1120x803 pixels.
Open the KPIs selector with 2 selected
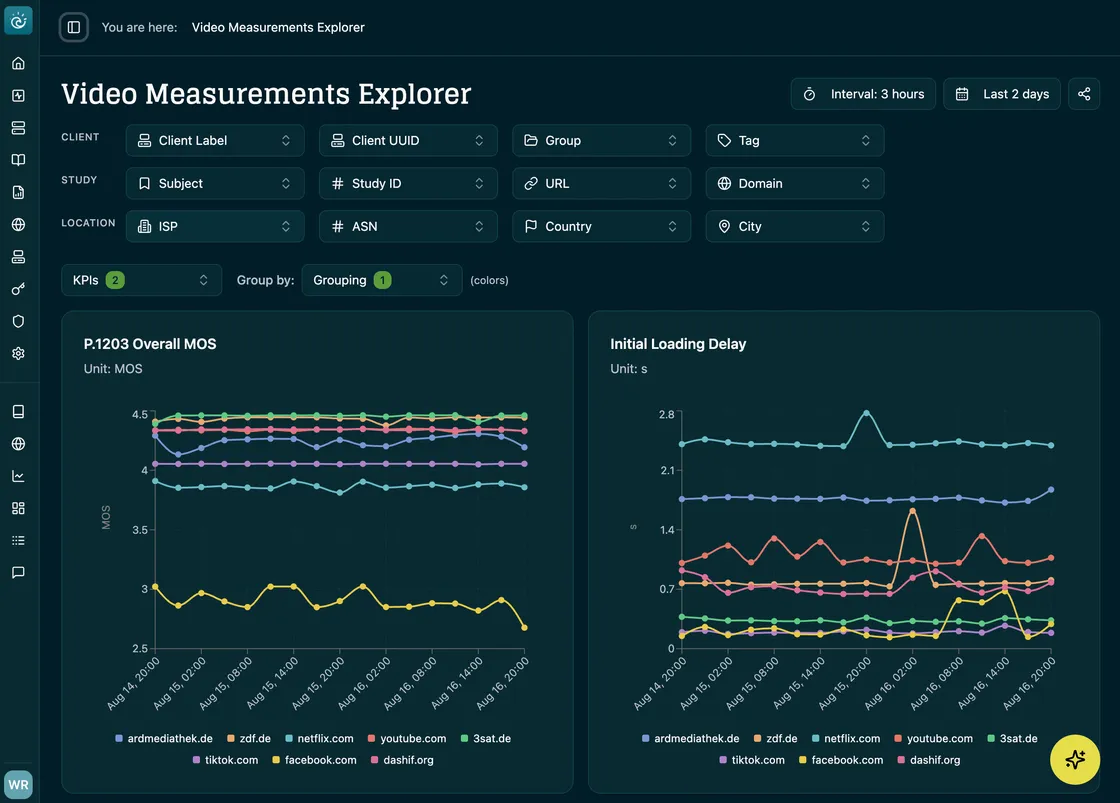click(x=141, y=280)
